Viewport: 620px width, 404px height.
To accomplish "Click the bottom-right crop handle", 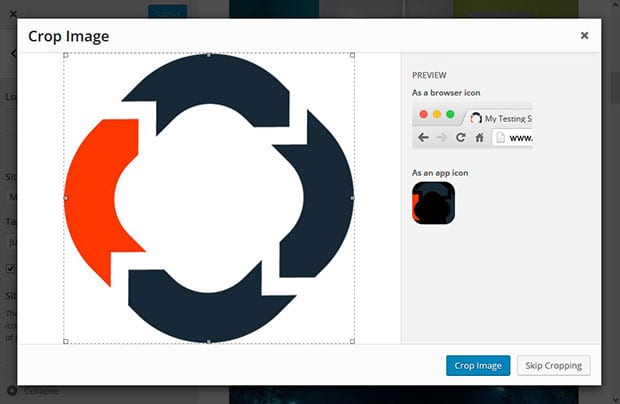I will coord(352,341).
